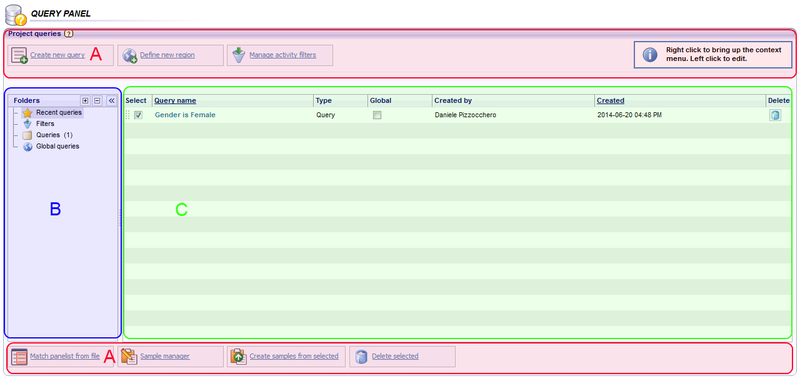The width and height of the screenshot is (800, 383).
Task: Click the Match panelist from file icon
Action: pos(19,356)
